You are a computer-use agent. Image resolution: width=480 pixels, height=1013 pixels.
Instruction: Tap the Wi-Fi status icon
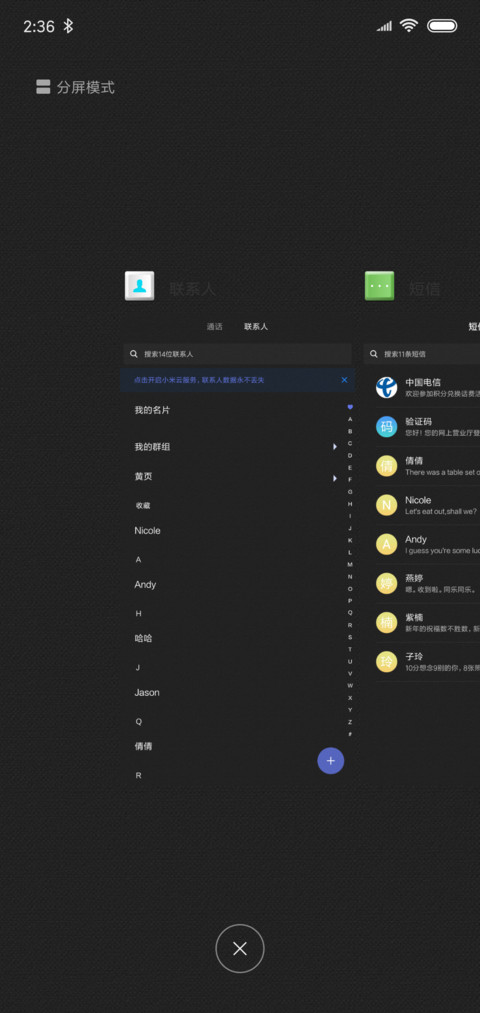click(408, 26)
